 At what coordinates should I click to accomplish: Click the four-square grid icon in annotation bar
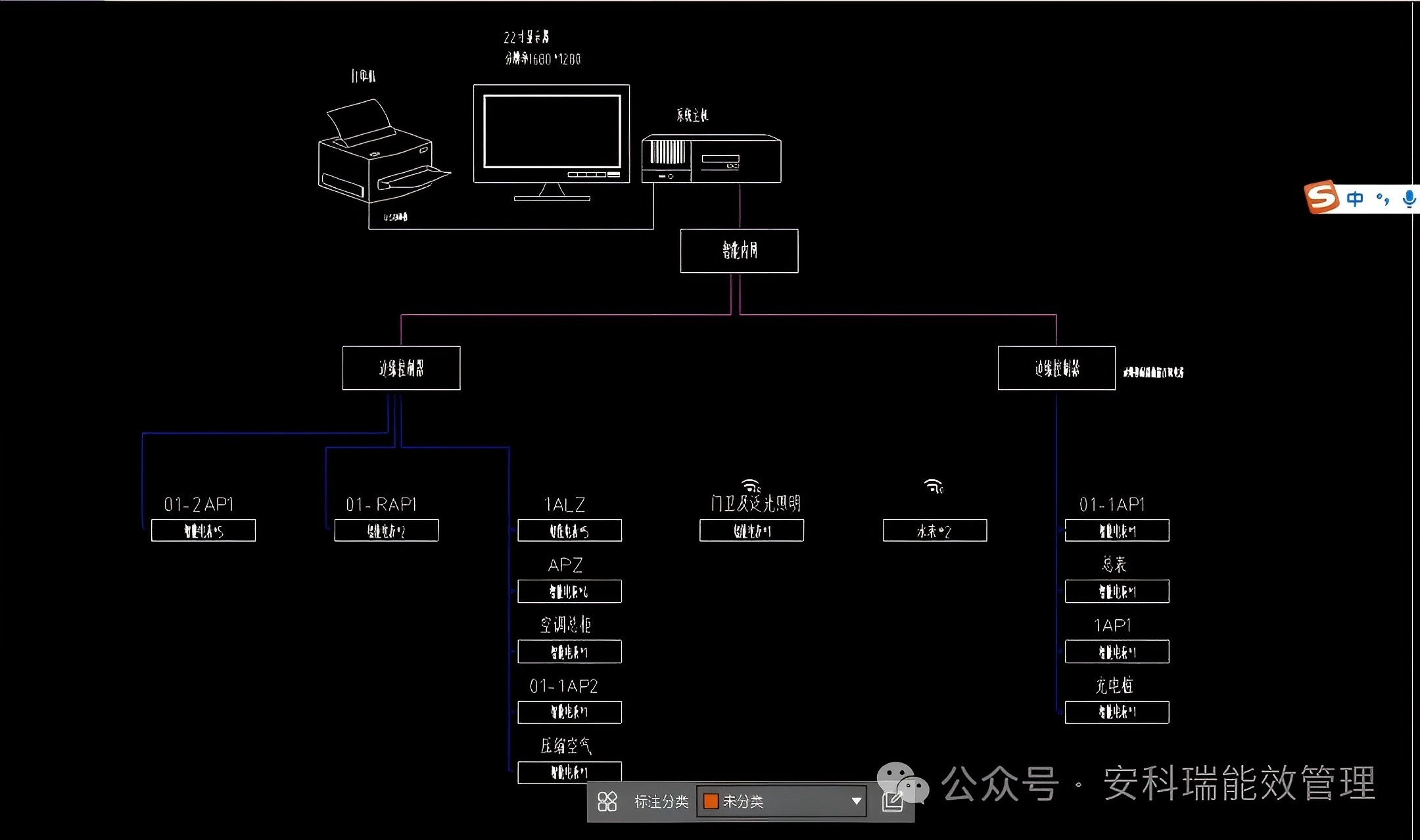[607, 801]
